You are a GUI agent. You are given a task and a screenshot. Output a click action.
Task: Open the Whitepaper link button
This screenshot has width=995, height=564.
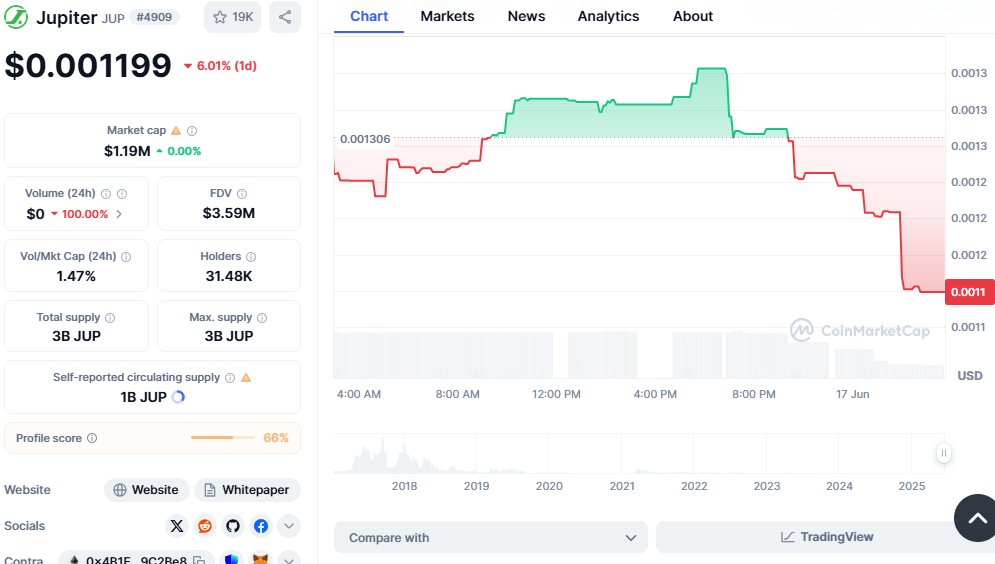pos(247,490)
